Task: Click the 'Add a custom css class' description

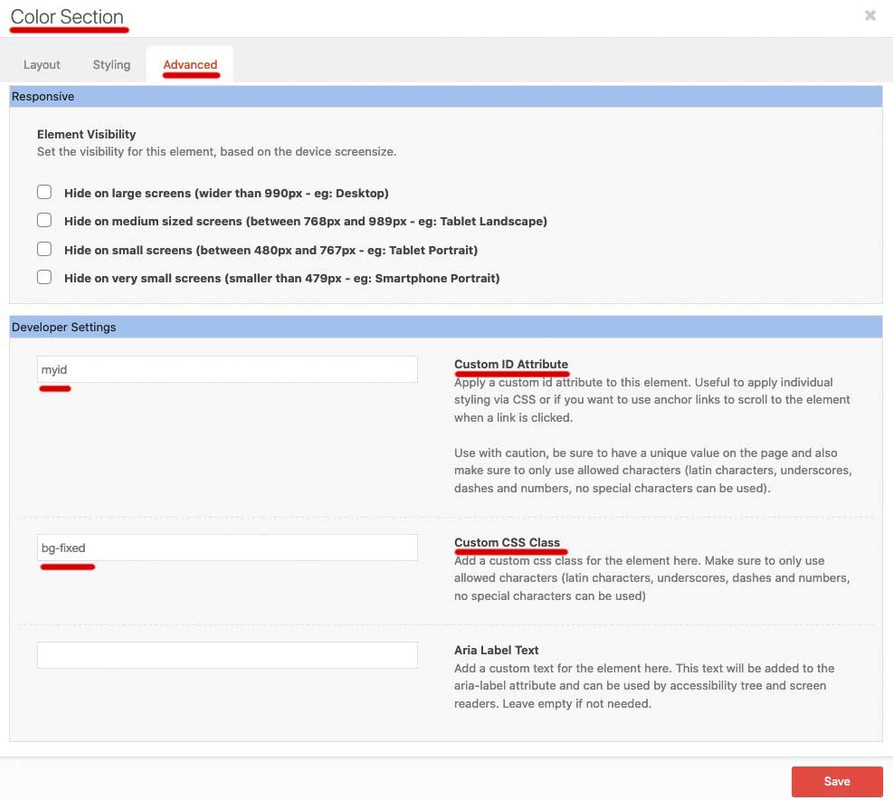Action: point(652,578)
